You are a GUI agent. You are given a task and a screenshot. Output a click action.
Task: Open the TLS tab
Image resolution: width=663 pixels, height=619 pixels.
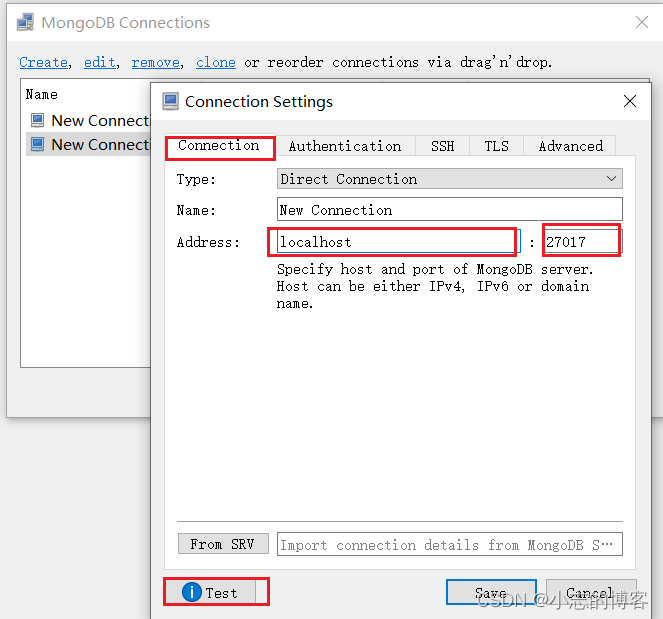[x=496, y=146]
